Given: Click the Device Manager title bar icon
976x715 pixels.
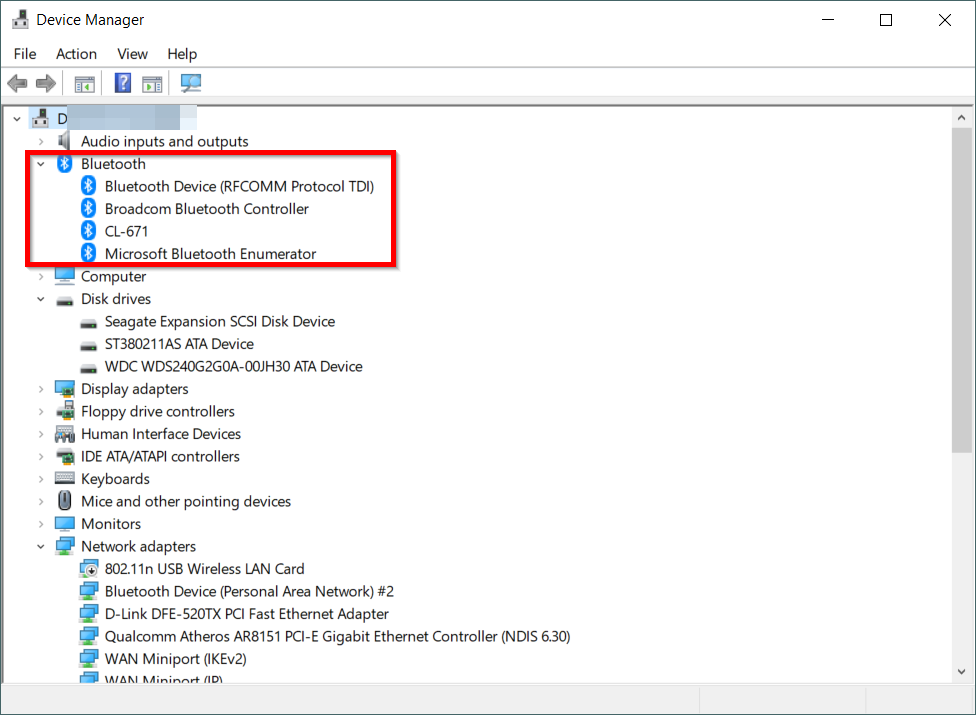Looking at the screenshot, I should 20,19.
